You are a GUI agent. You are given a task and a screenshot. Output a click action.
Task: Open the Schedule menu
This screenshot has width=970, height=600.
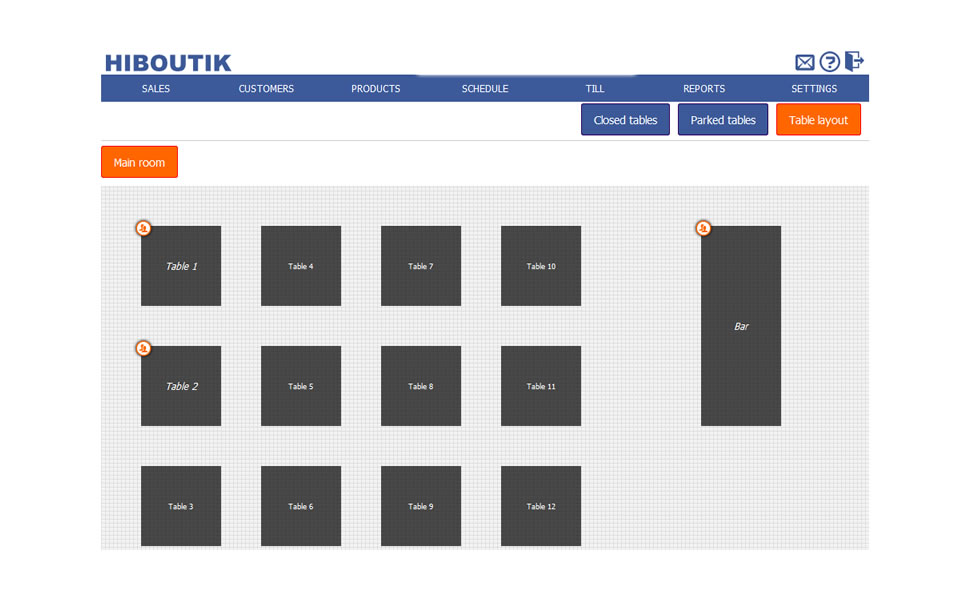[x=485, y=89]
